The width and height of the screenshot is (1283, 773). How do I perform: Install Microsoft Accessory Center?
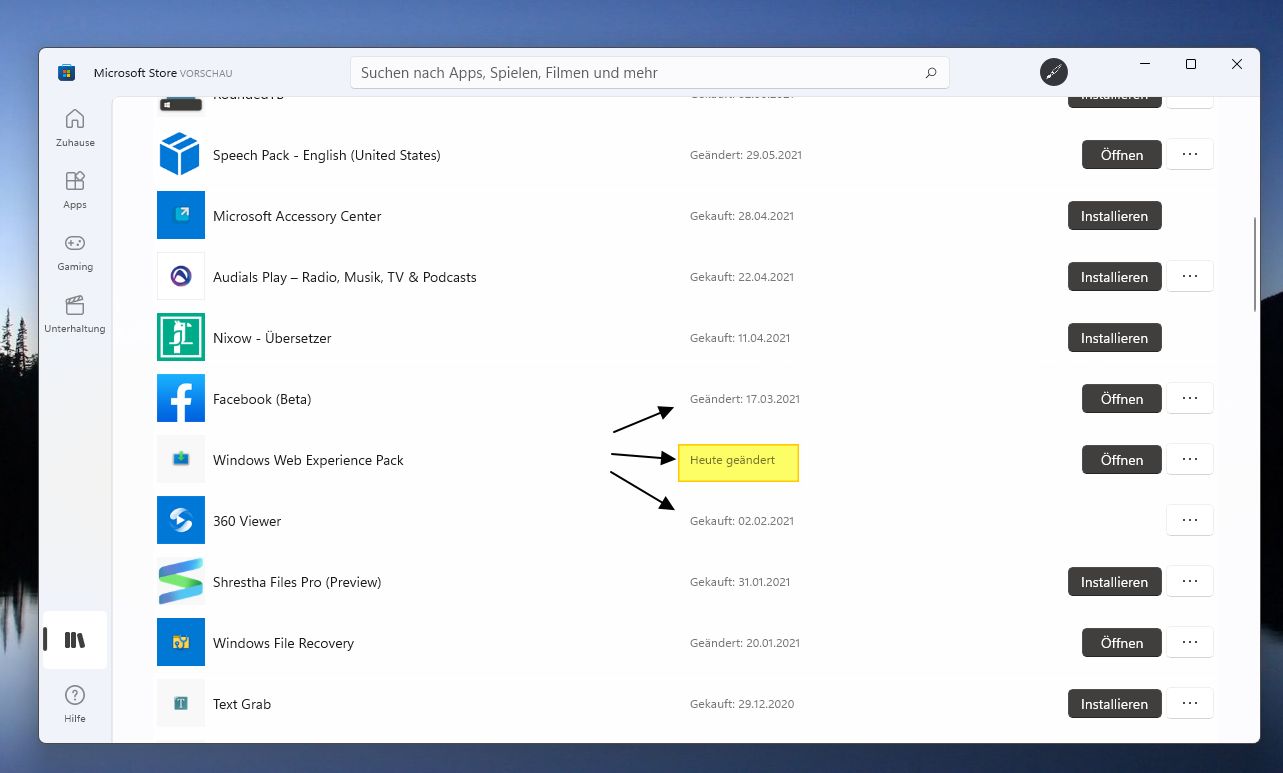pyautogui.click(x=1115, y=216)
